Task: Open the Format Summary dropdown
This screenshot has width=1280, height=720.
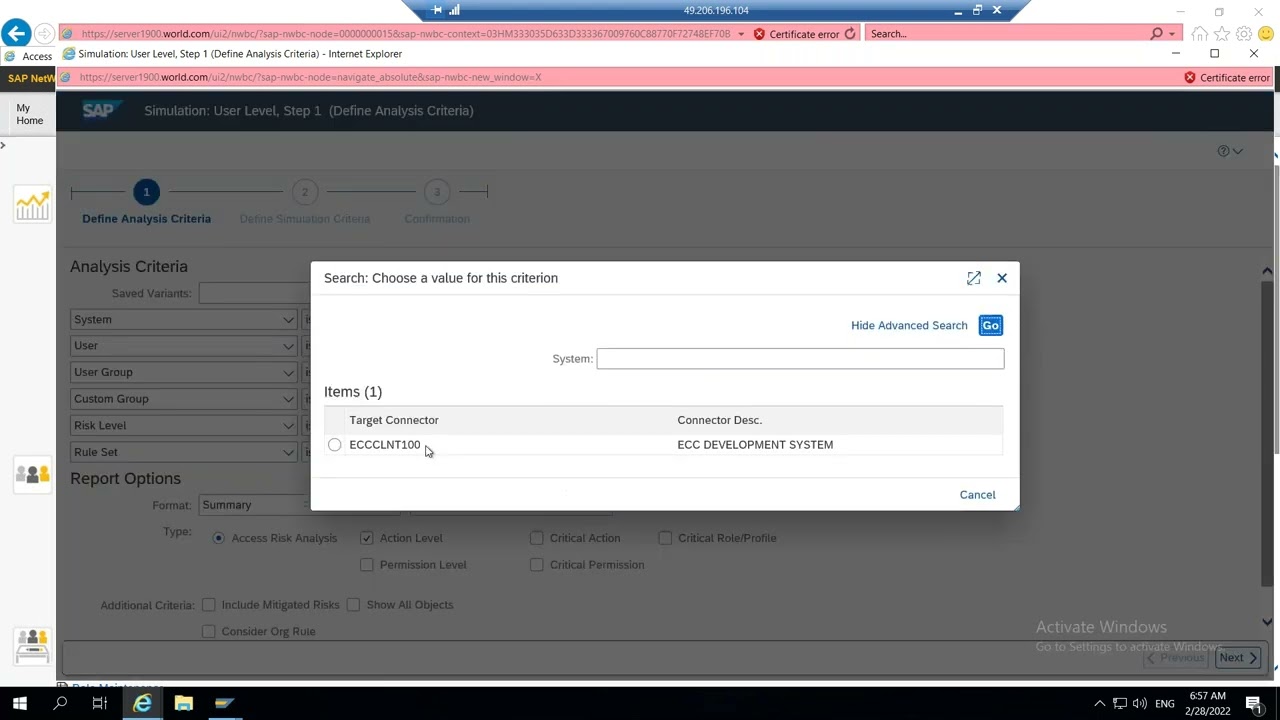Action: (x=255, y=505)
